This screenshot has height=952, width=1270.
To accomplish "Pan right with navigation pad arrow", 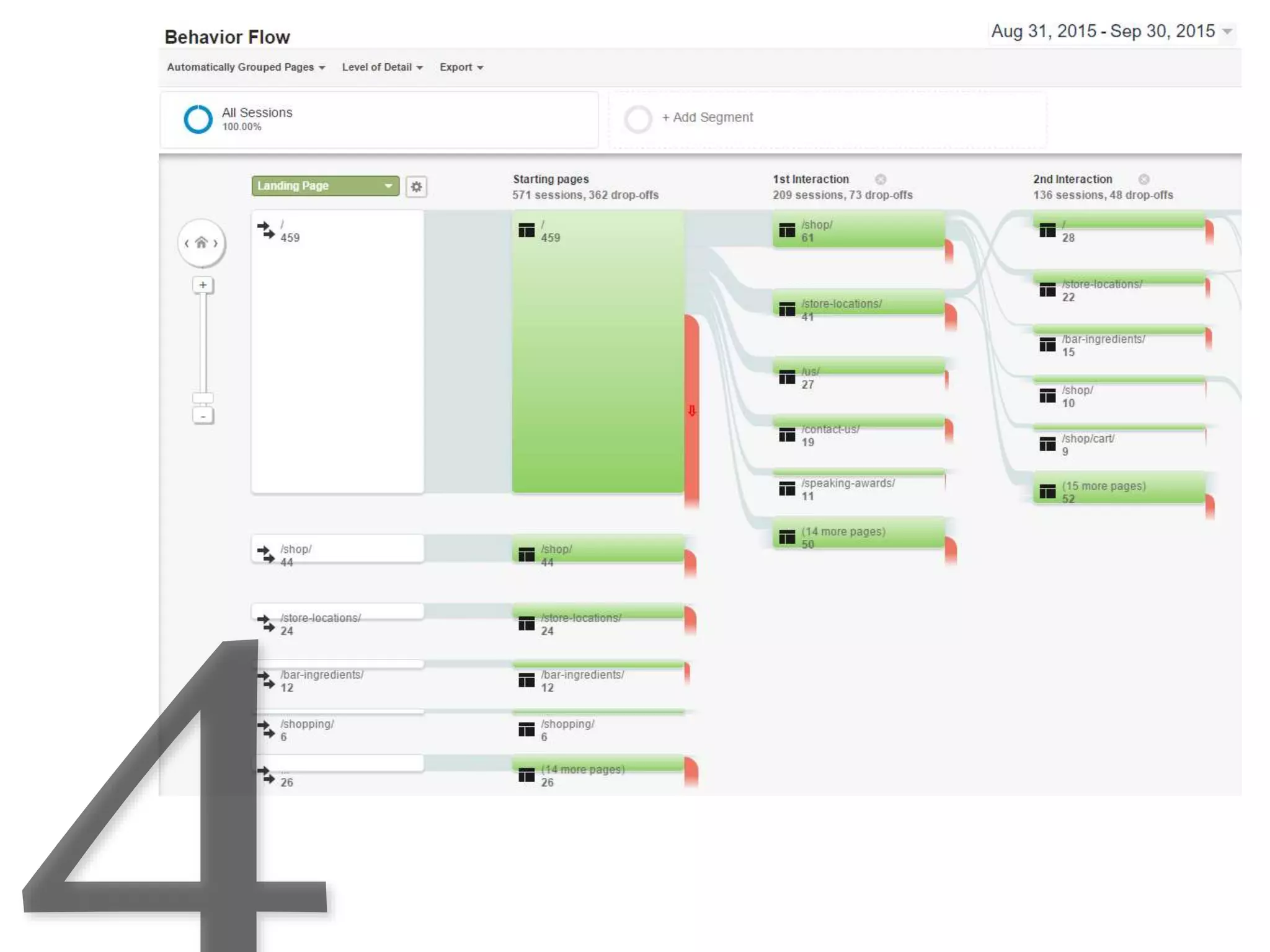I will coord(216,244).
